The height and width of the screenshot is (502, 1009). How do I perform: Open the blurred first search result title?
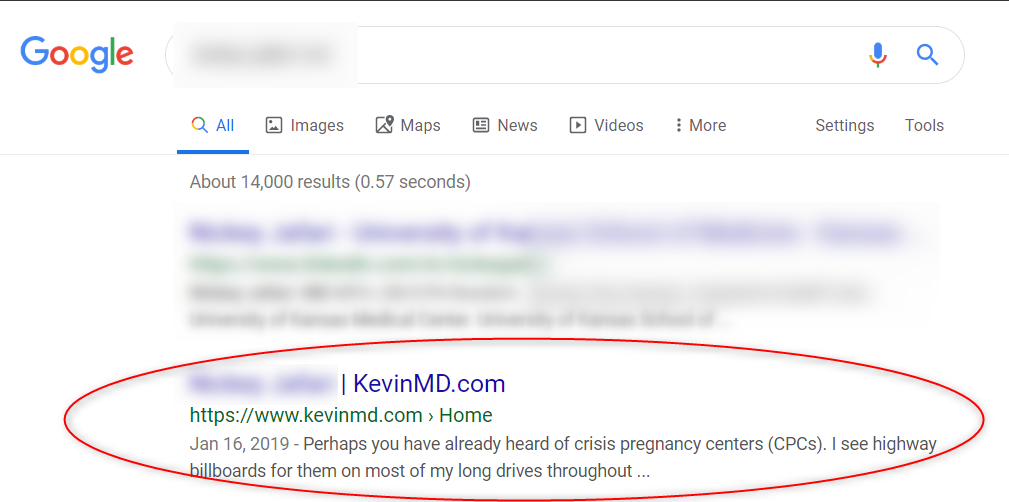(544, 232)
